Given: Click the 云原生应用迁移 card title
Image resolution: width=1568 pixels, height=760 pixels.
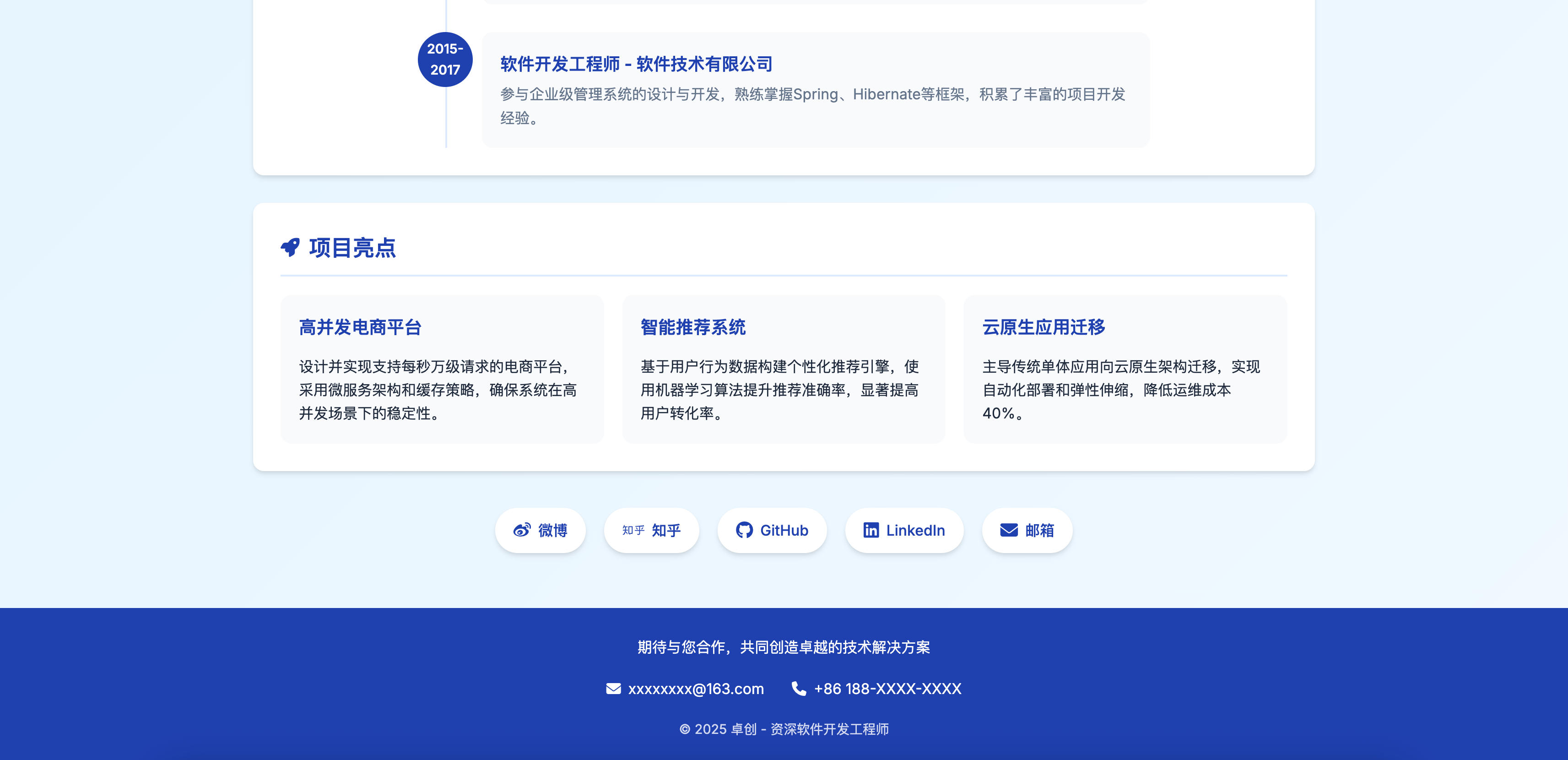Looking at the screenshot, I should [1044, 327].
